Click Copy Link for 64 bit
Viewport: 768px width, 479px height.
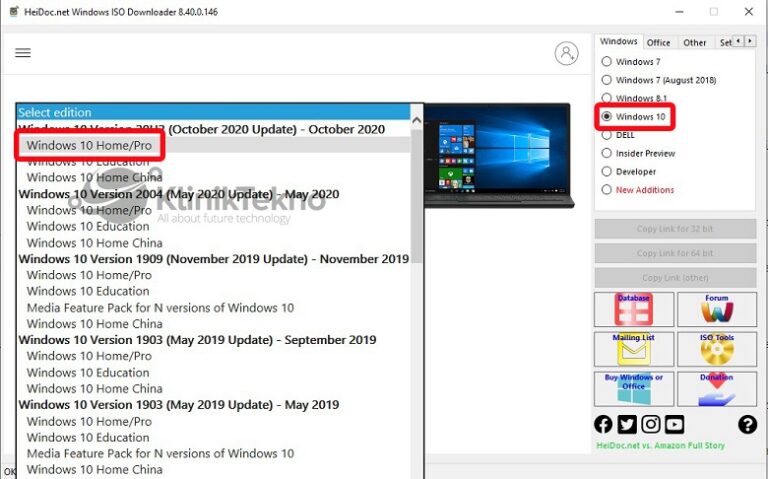(675, 253)
